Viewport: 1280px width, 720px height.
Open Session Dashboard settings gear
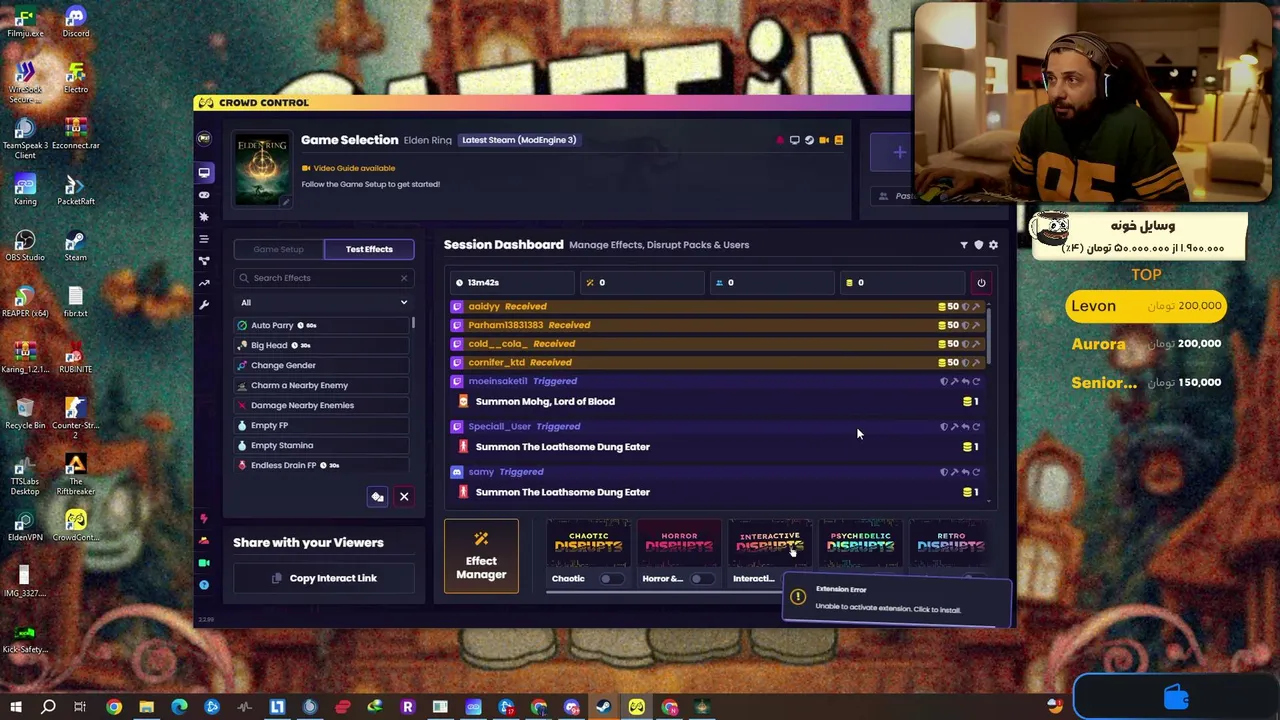pos(993,245)
